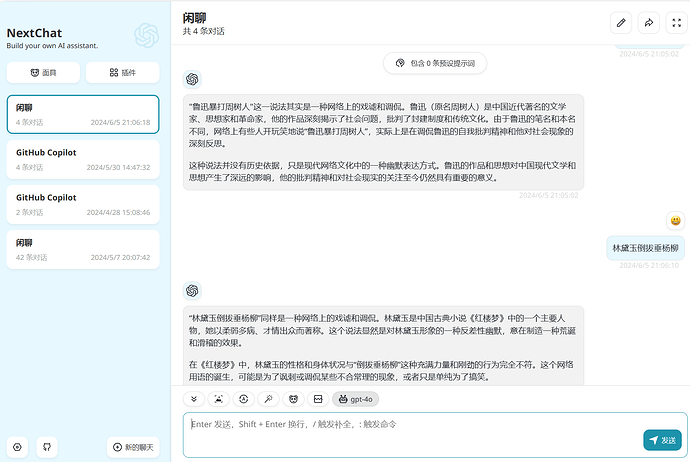Image resolution: width=690 pixels, height=462 pixels.
Task: Click the 包含 0 条预设提示词 prompt pill
Action: coord(435,63)
